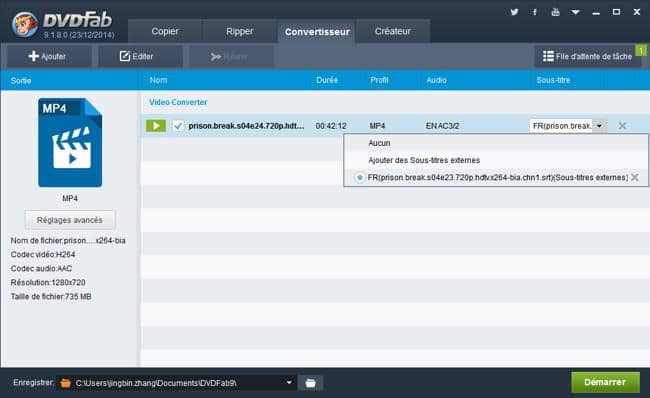Expand the save path dropdown arrow
The height and width of the screenshot is (398, 650).
pos(289,383)
